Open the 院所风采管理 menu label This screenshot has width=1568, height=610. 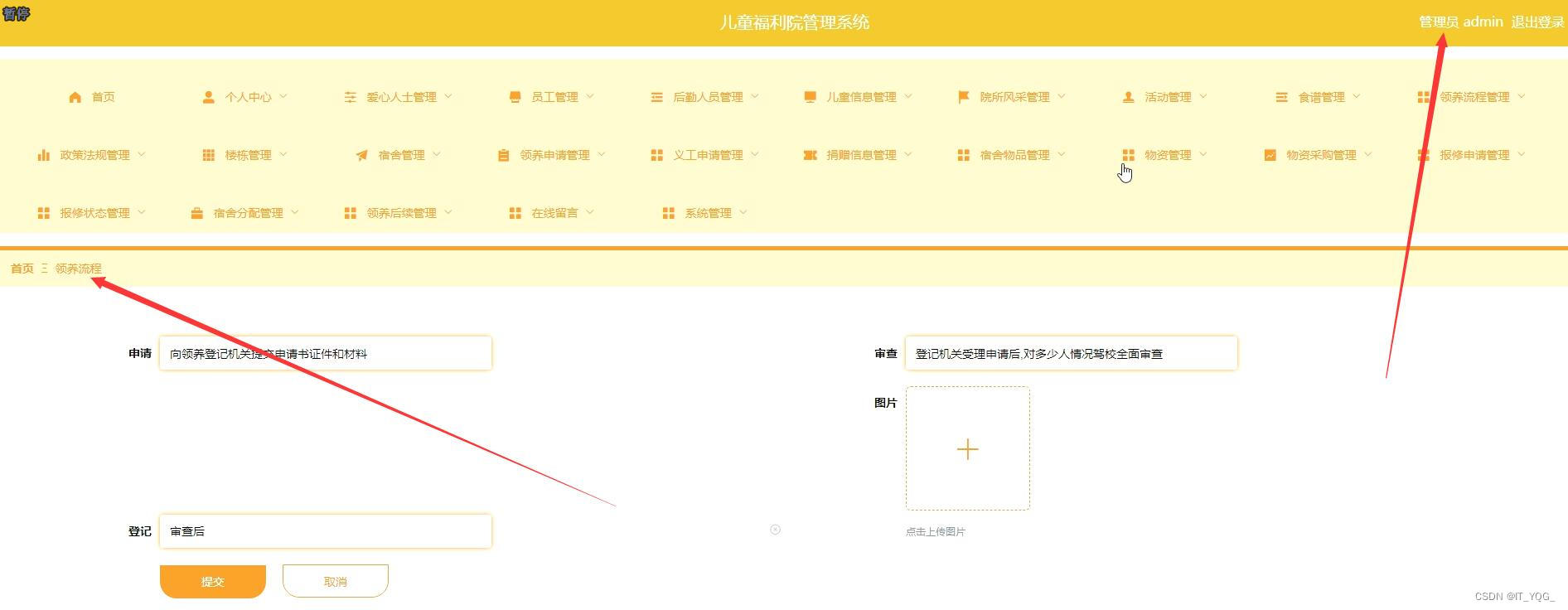coord(1015,97)
